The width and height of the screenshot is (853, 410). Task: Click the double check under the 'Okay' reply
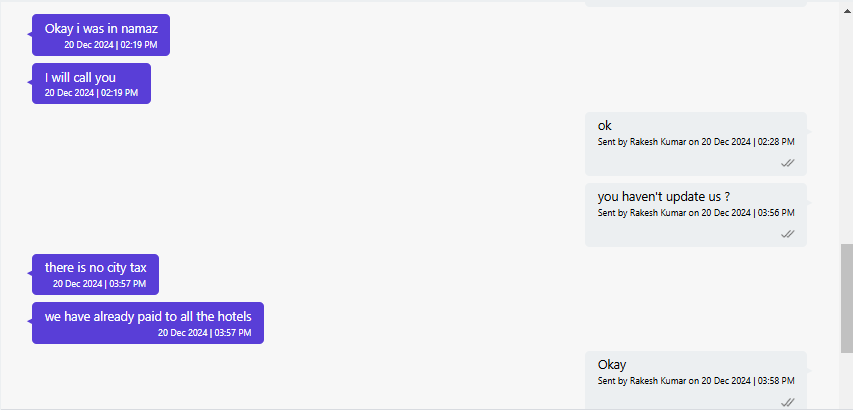click(787, 402)
